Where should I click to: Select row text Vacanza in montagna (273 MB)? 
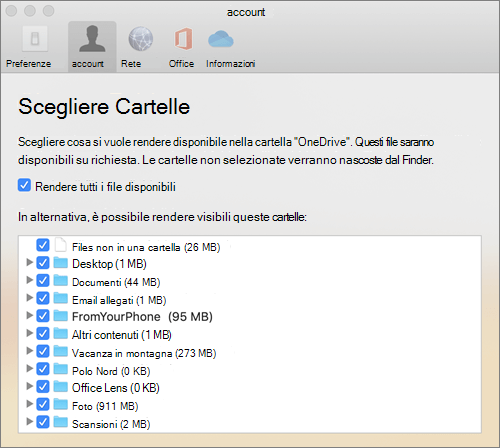[x=144, y=353]
